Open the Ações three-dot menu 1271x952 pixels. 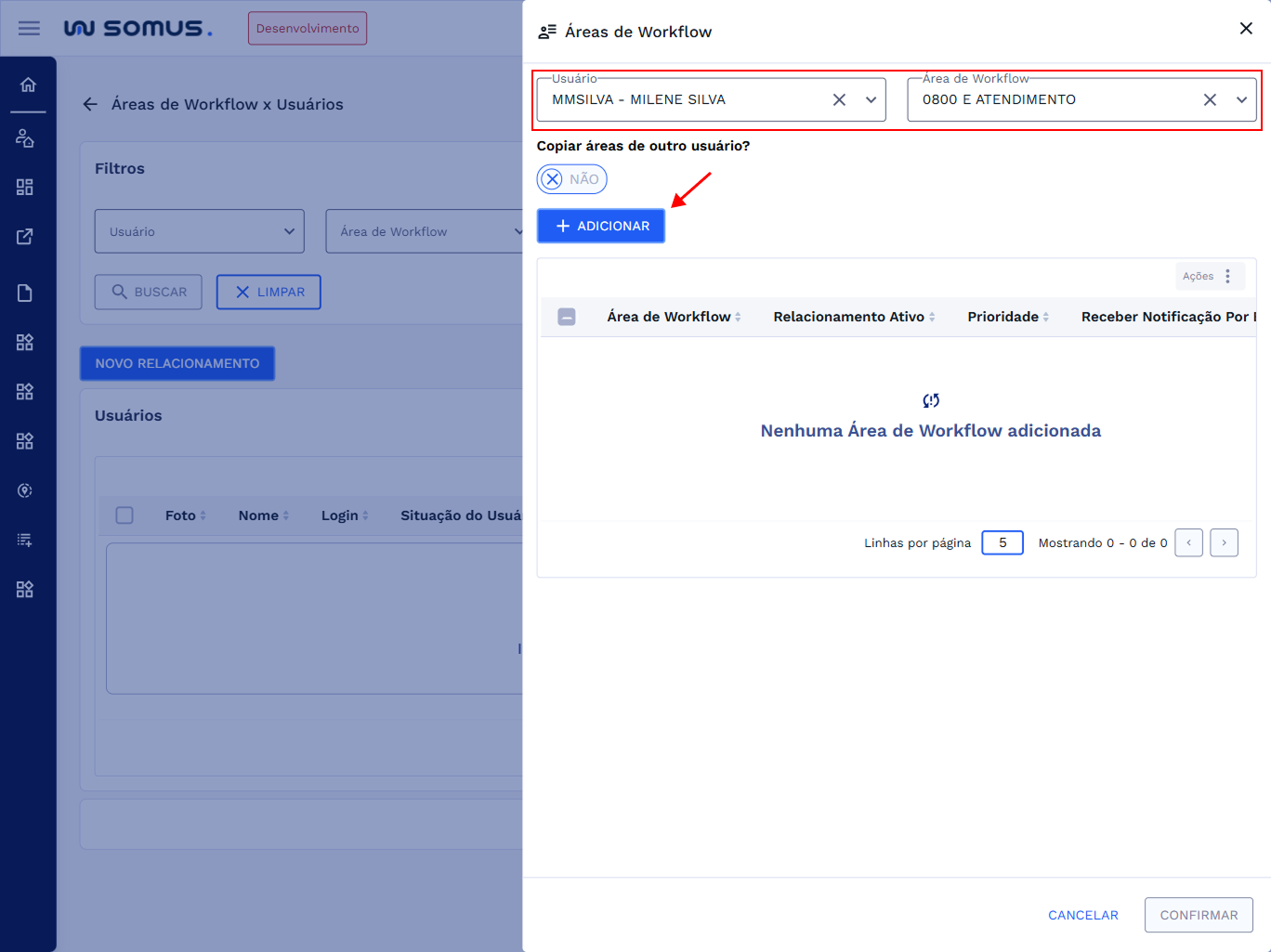coord(1227,276)
